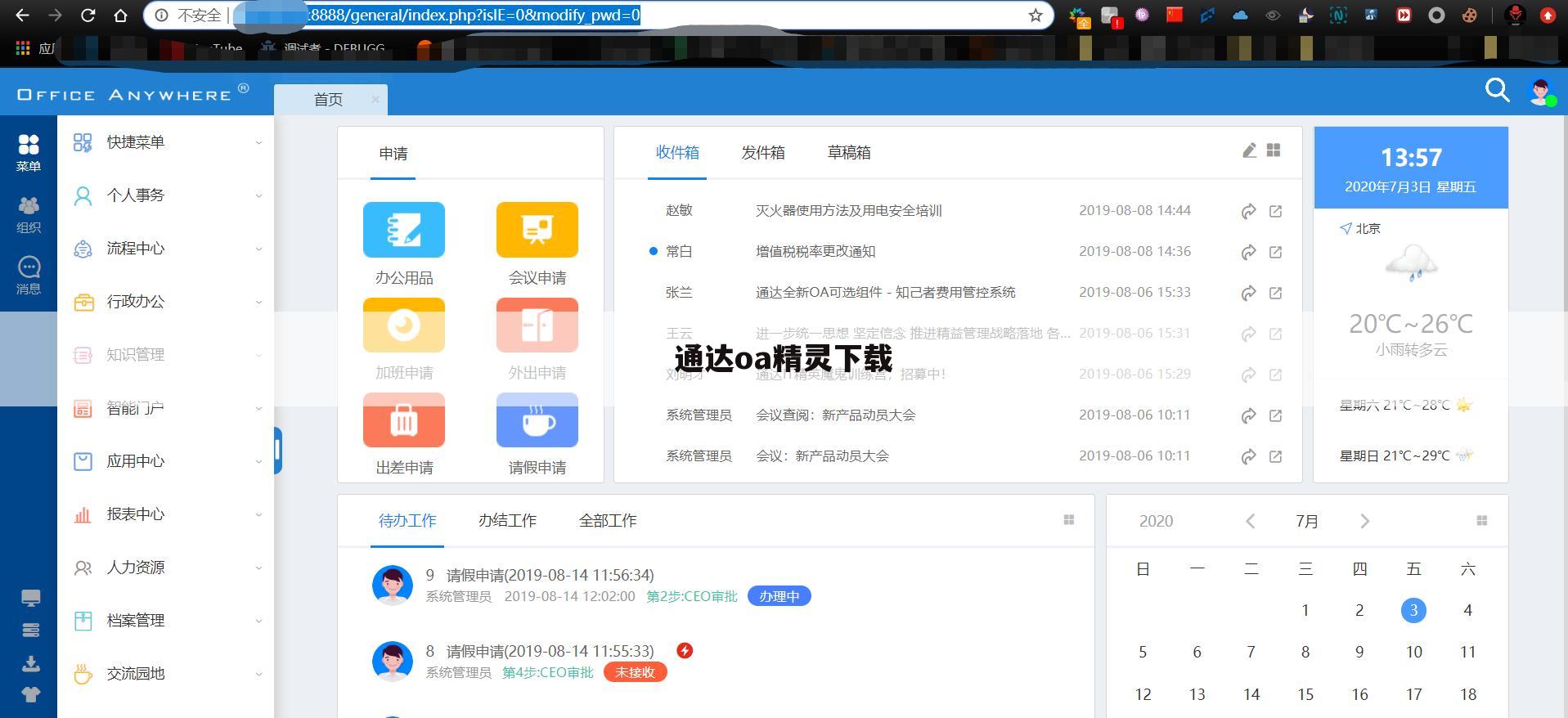Click the shirt theme icon in left rail

click(x=30, y=695)
